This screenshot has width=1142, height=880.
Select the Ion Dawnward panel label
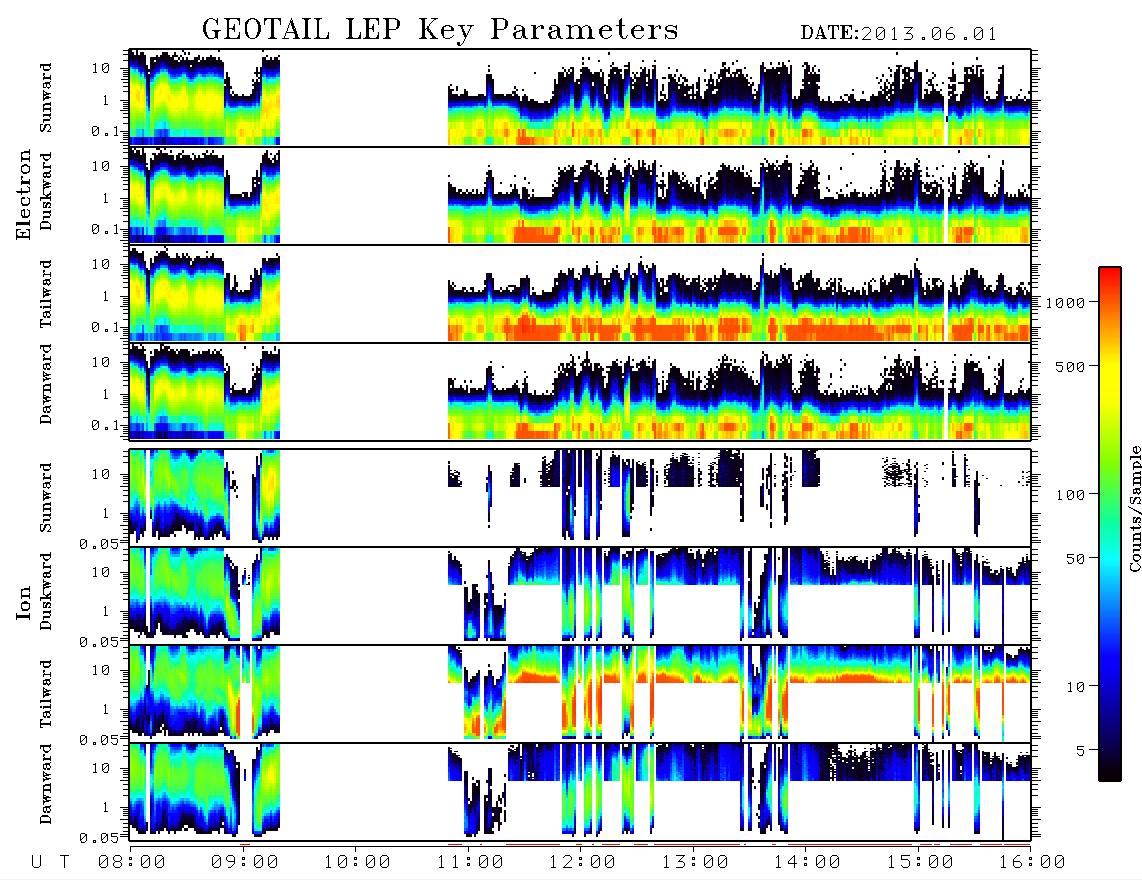46,784
